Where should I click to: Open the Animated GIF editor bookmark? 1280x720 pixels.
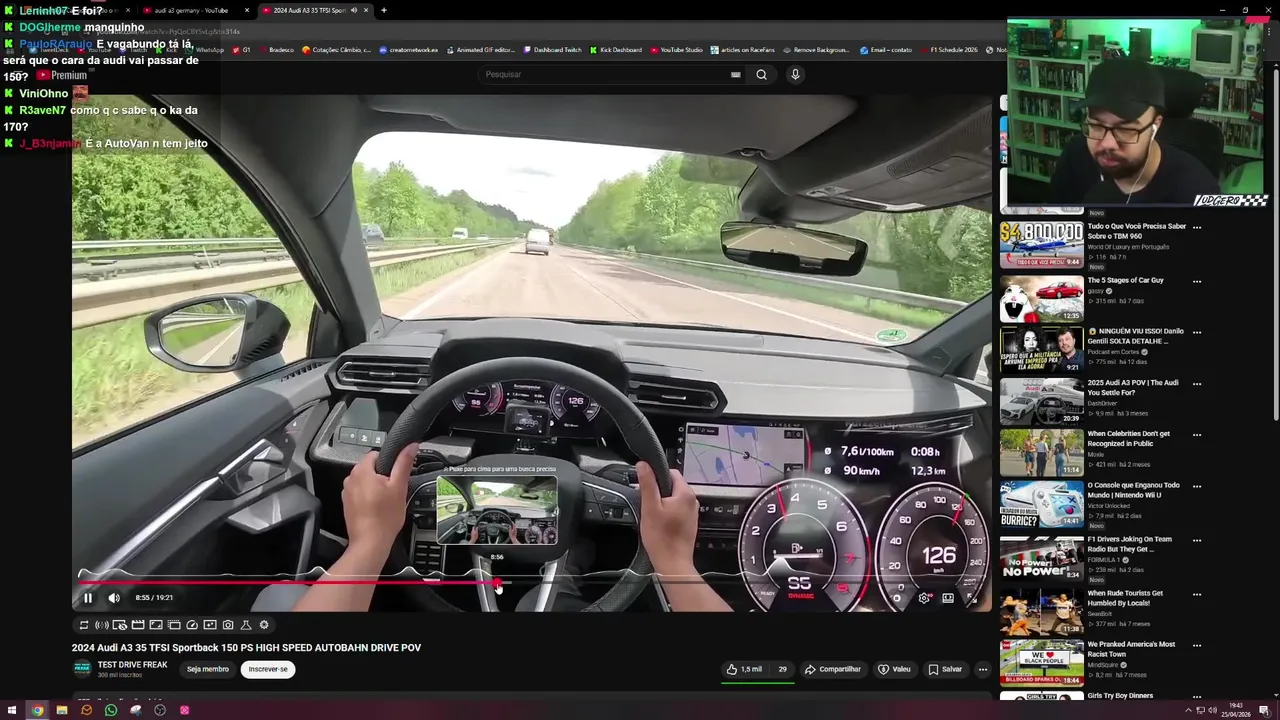(x=480, y=50)
